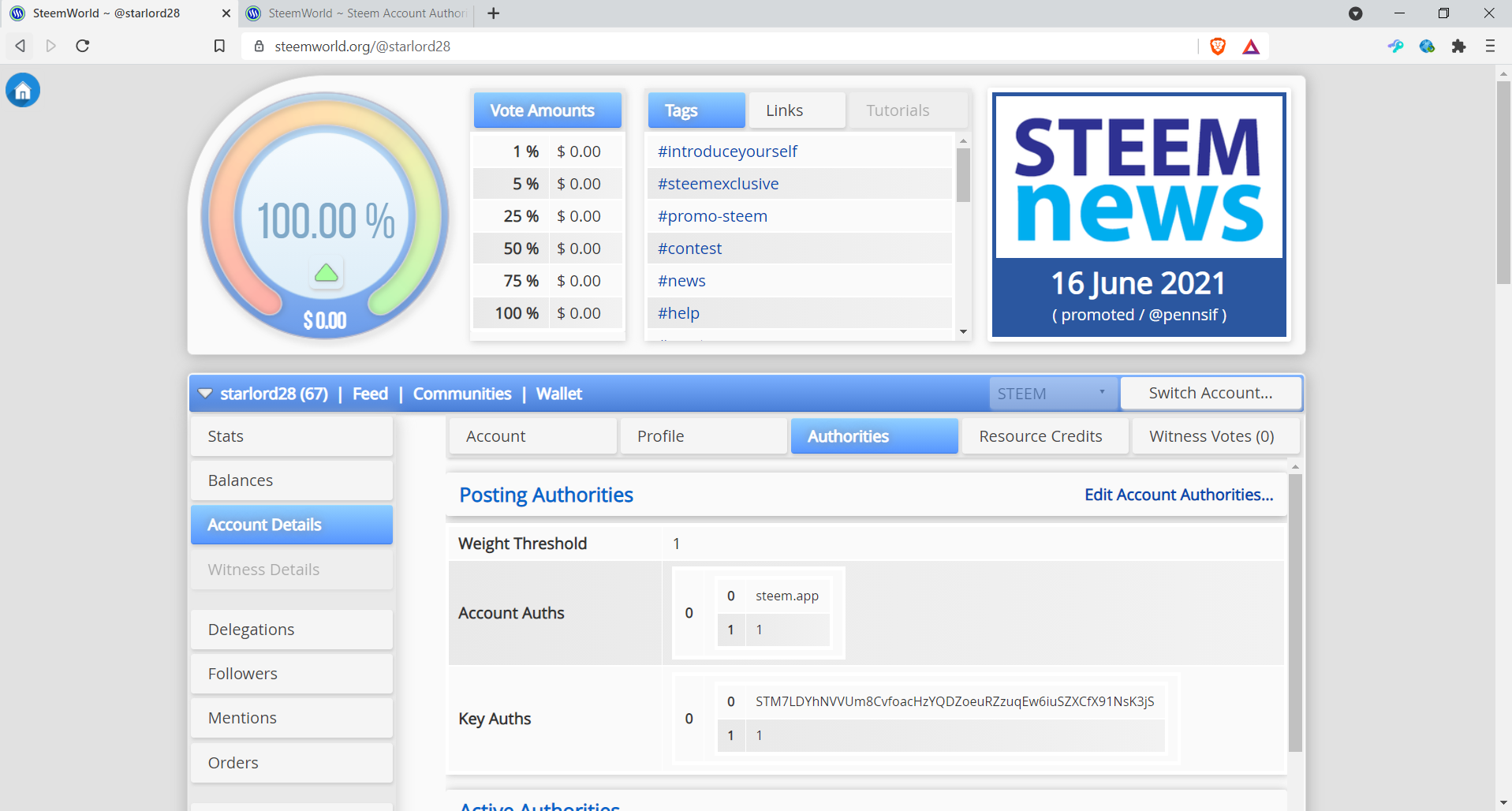
Task: Open the #introduceyourself tag
Action: pyautogui.click(x=727, y=151)
